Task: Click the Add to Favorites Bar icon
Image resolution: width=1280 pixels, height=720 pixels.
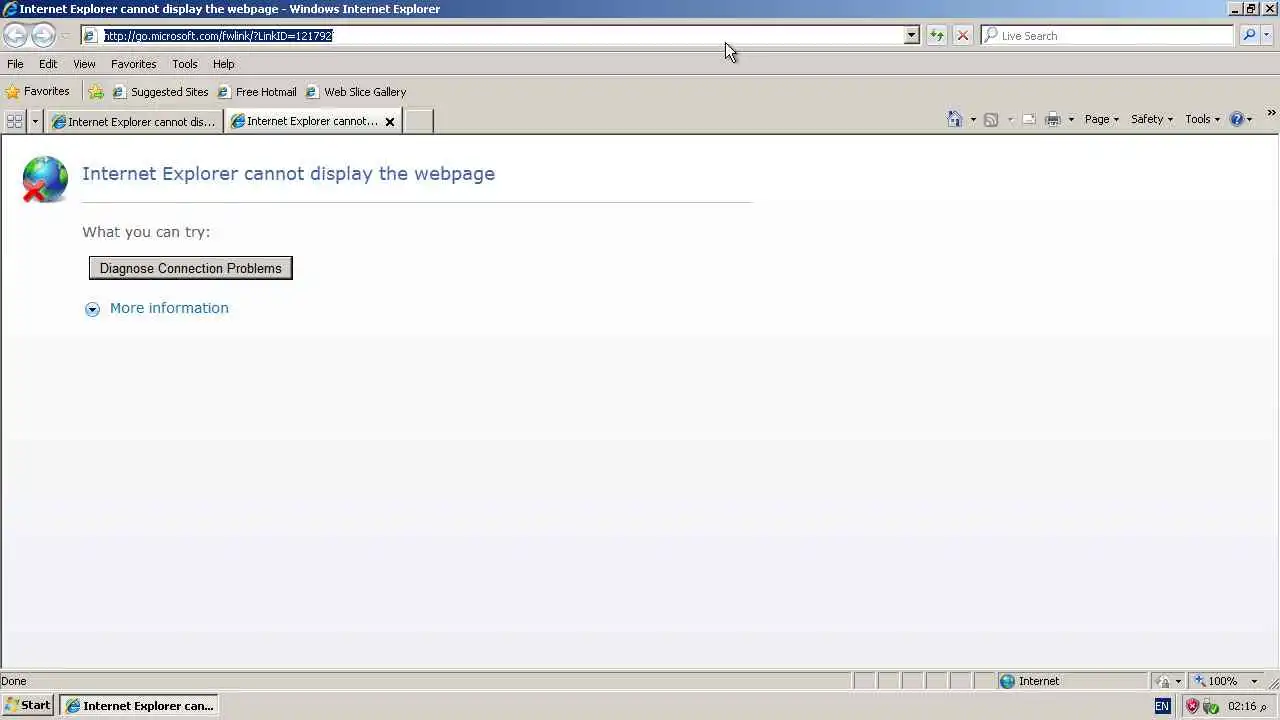Action: pyautogui.click(x=96, y=92)
